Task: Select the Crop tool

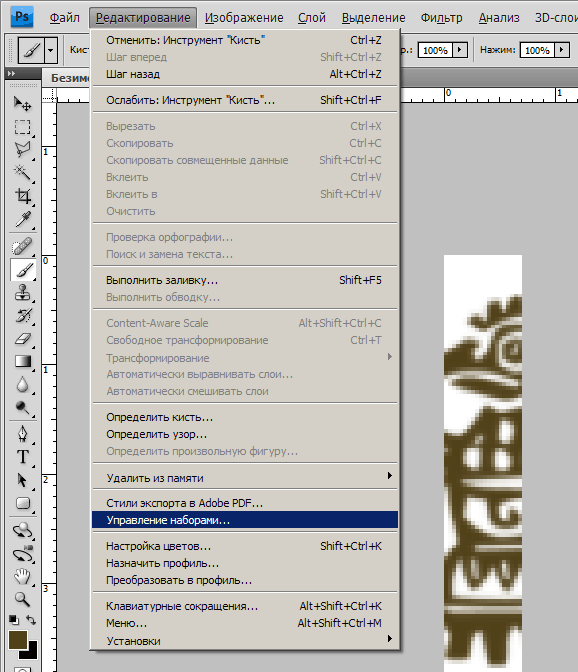Action: coord(22,196)
